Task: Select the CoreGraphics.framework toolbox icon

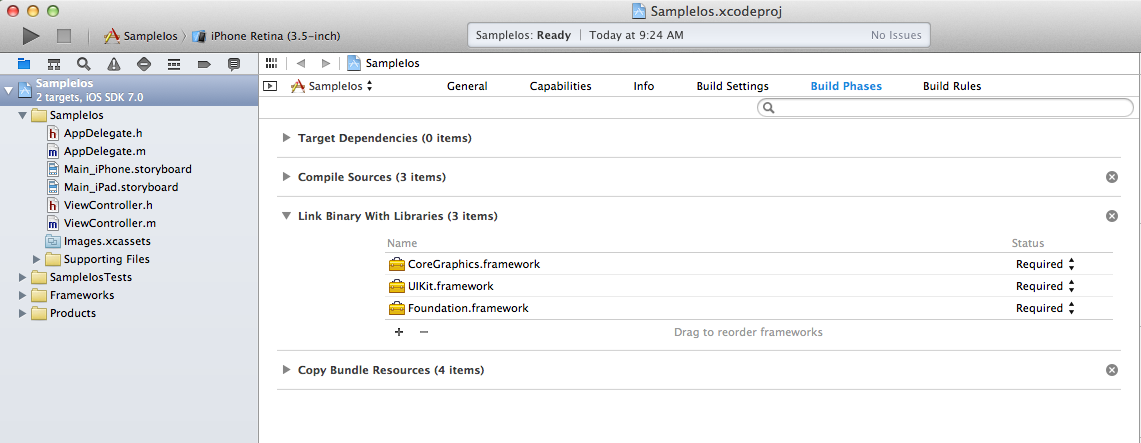Action: 397,264
